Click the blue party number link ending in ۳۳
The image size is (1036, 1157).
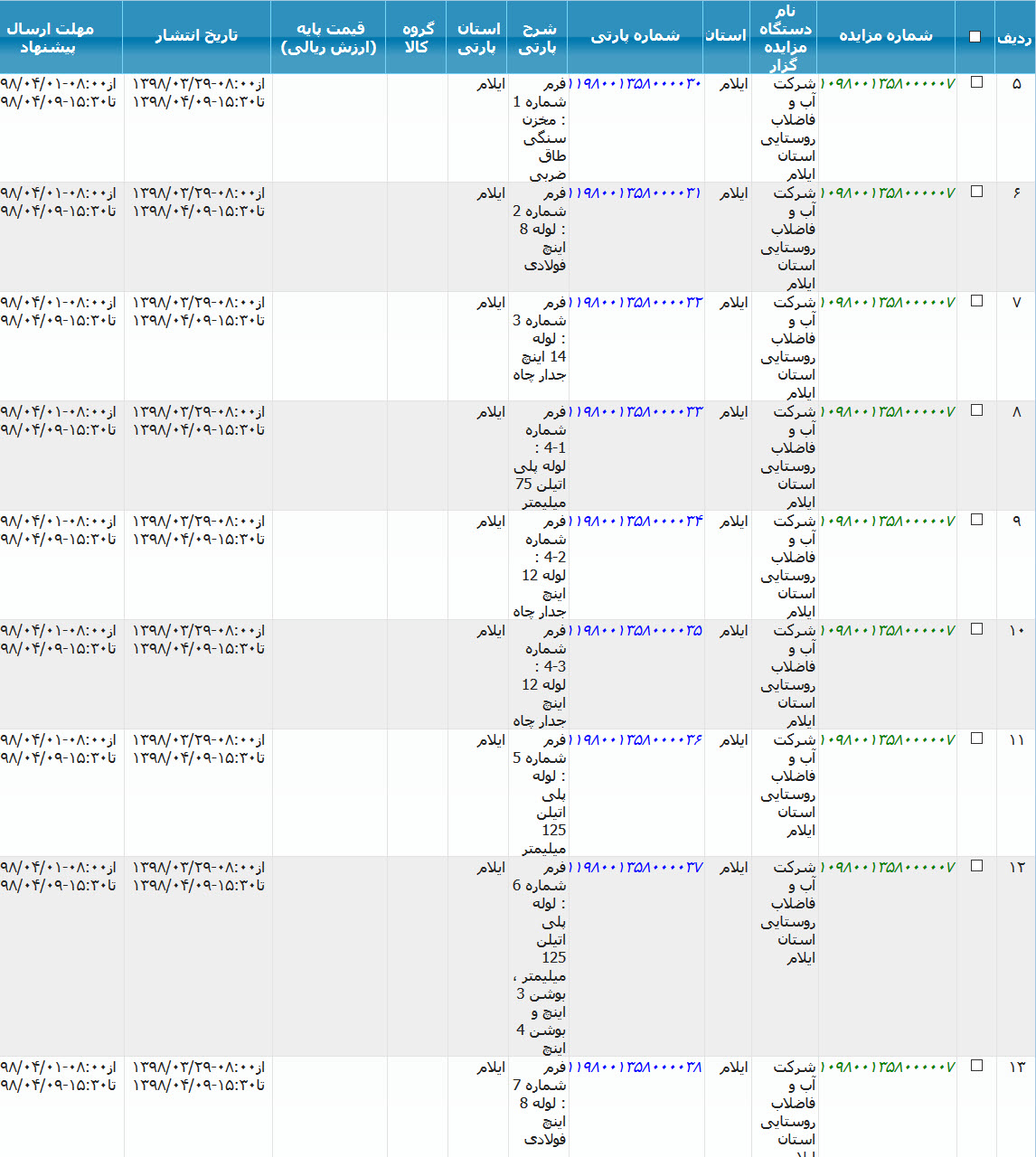pos(636,411)
